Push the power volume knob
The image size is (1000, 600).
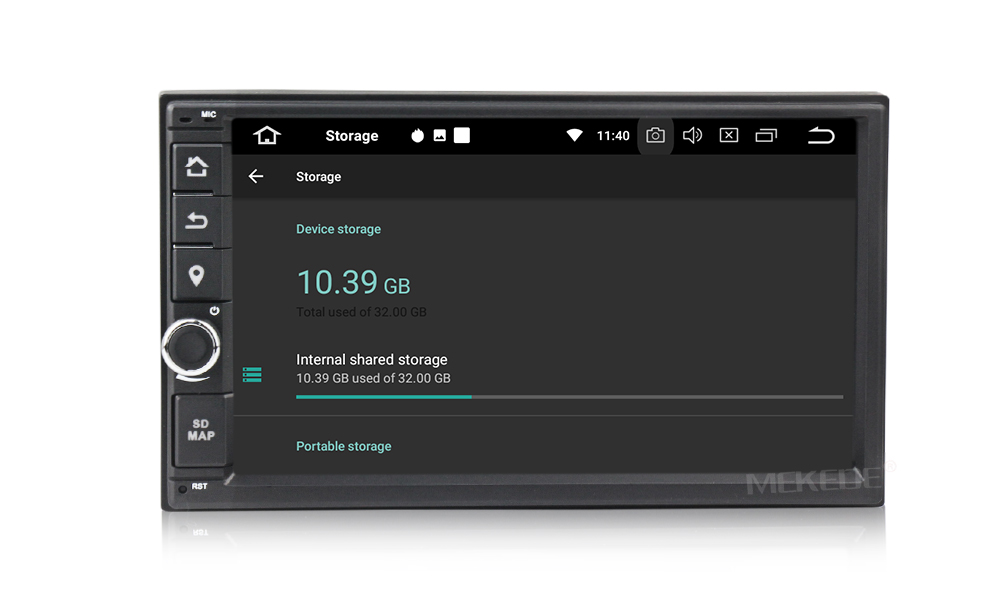[x=191, y=348]
